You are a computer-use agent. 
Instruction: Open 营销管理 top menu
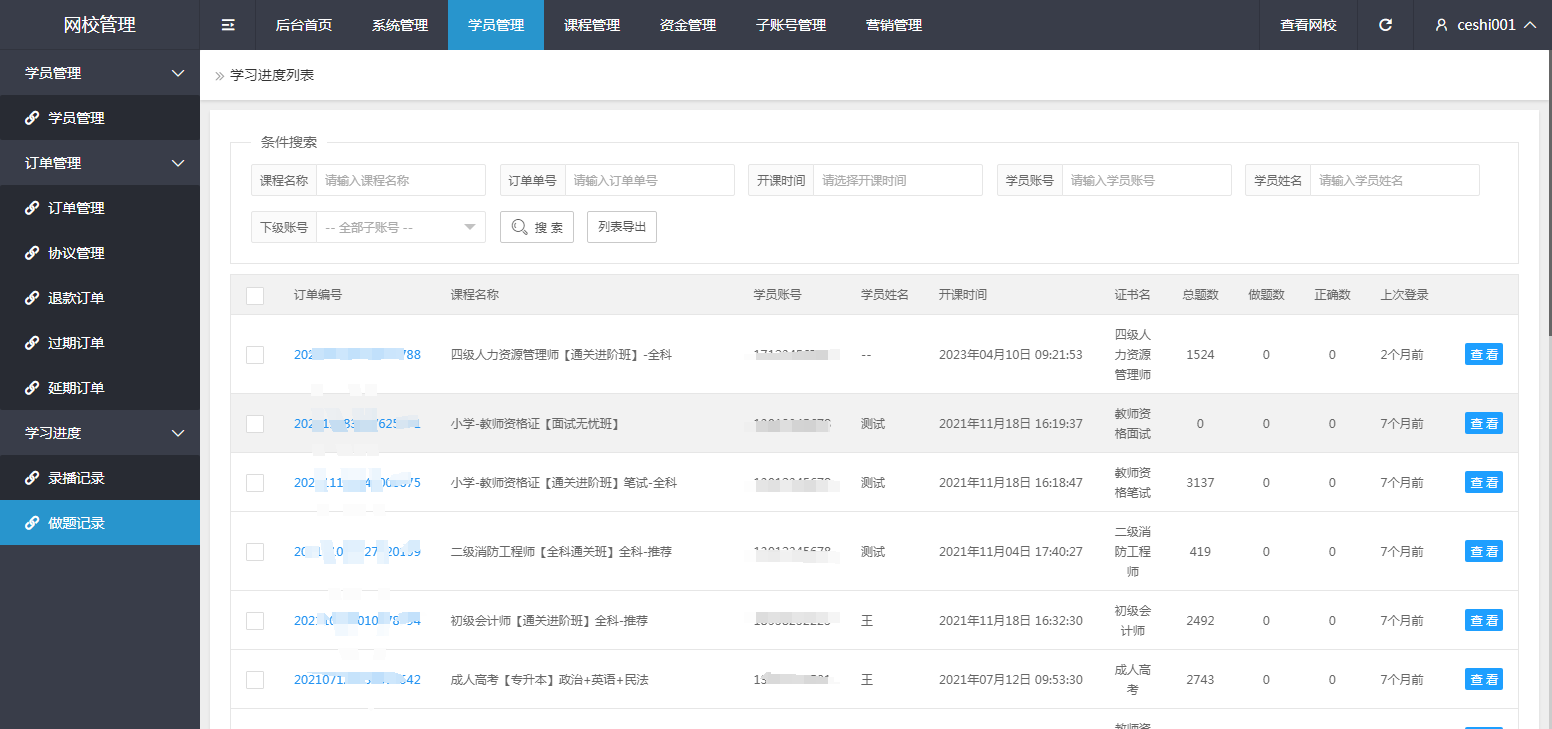point(894,25)
